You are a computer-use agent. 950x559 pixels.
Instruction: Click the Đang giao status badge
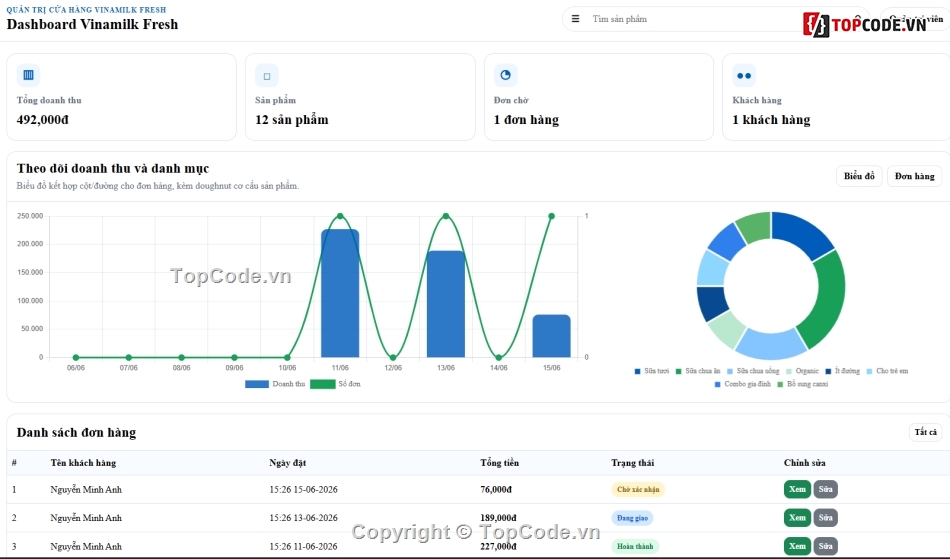(x=632, y=518)
